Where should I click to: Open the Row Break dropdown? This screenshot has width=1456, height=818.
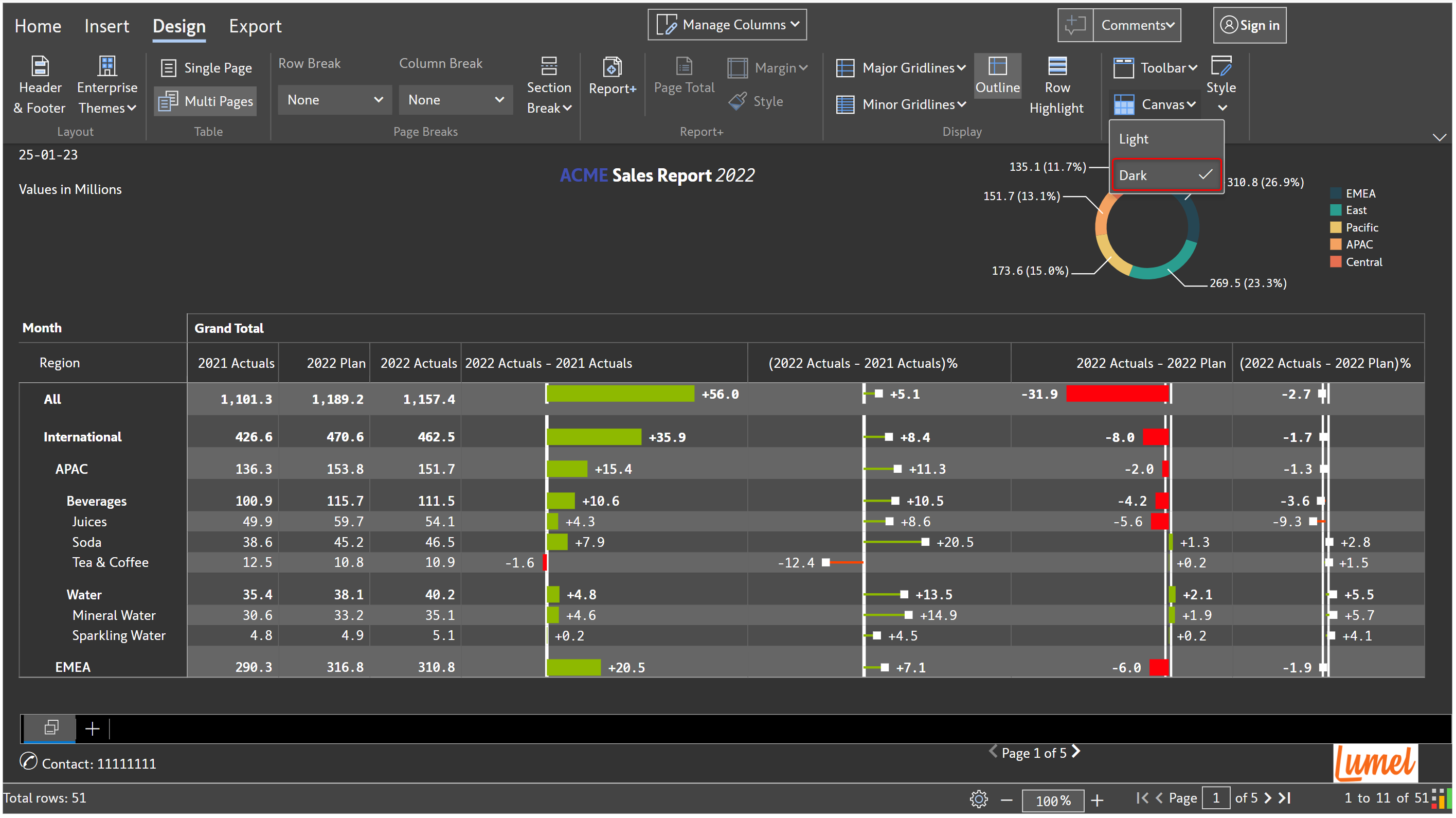click(x=335, y=100)
